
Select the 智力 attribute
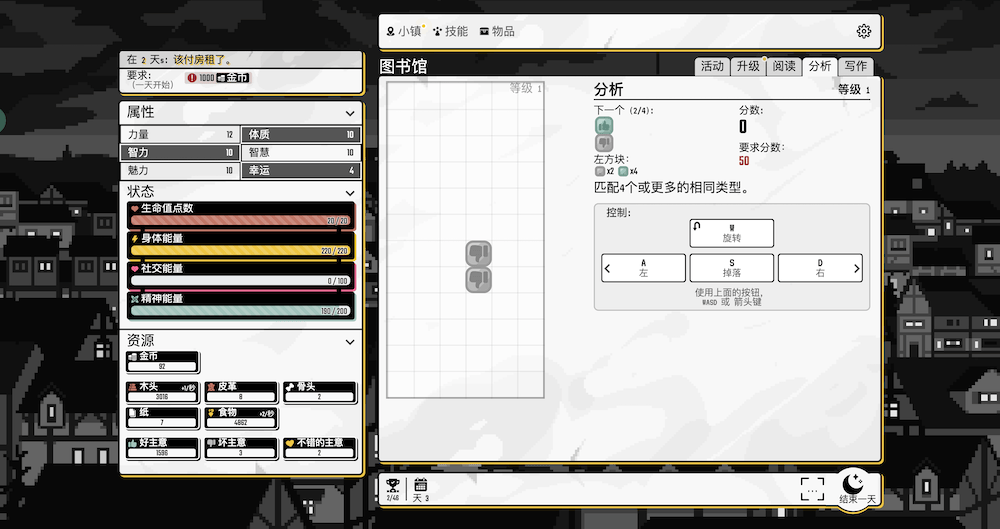click(x=180, y=153)
